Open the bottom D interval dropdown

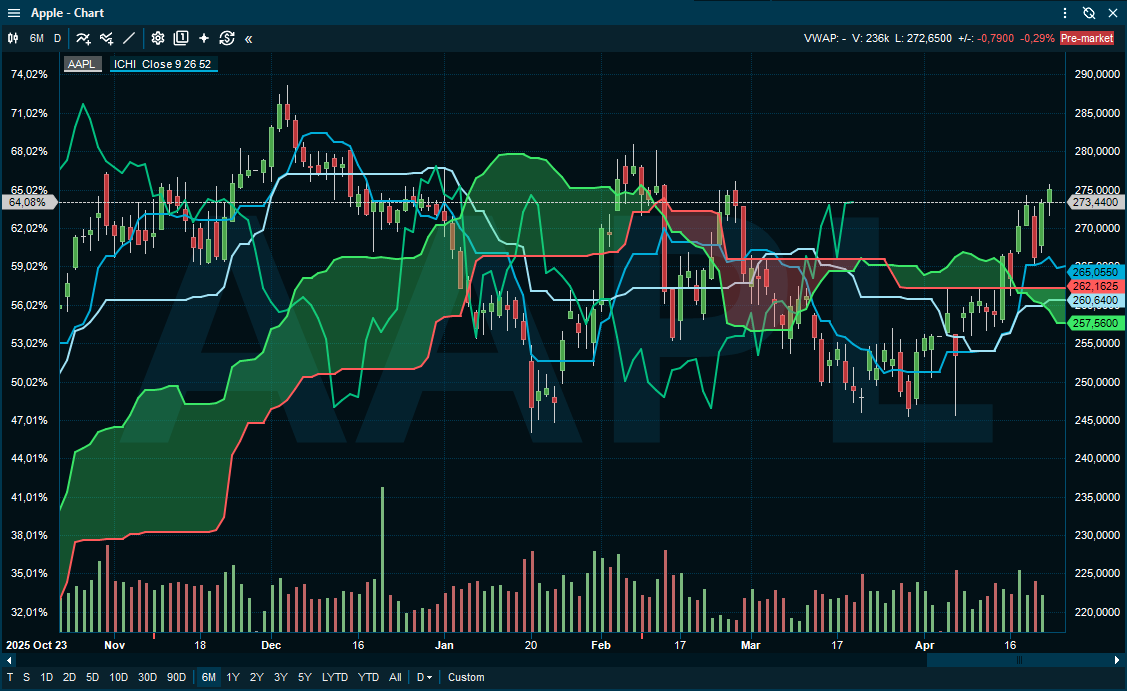424,677
